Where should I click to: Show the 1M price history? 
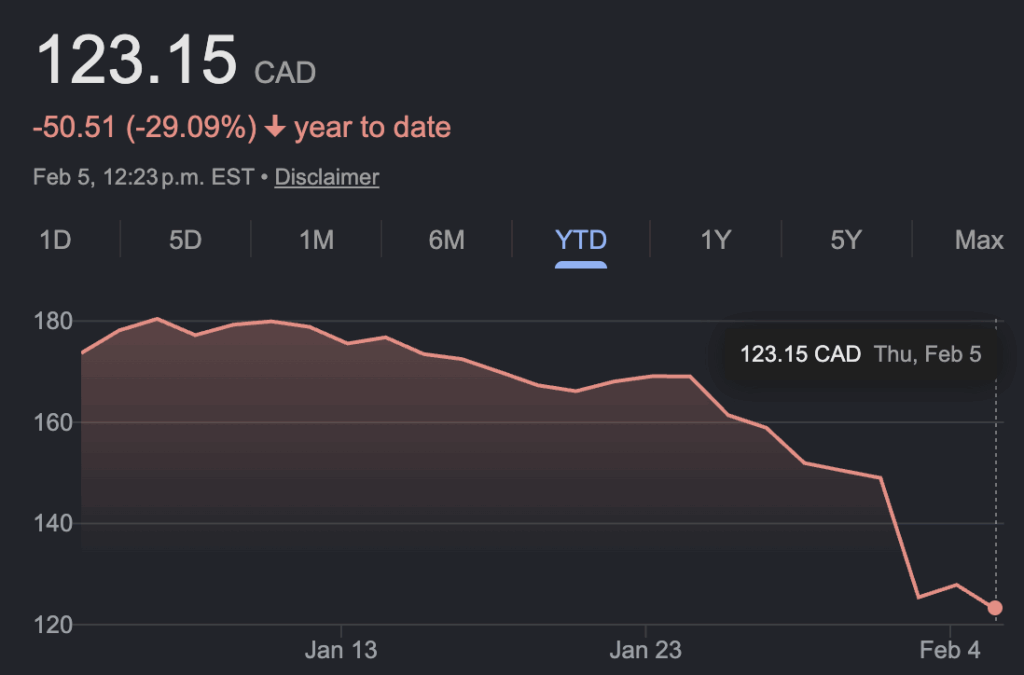point(316,240)
